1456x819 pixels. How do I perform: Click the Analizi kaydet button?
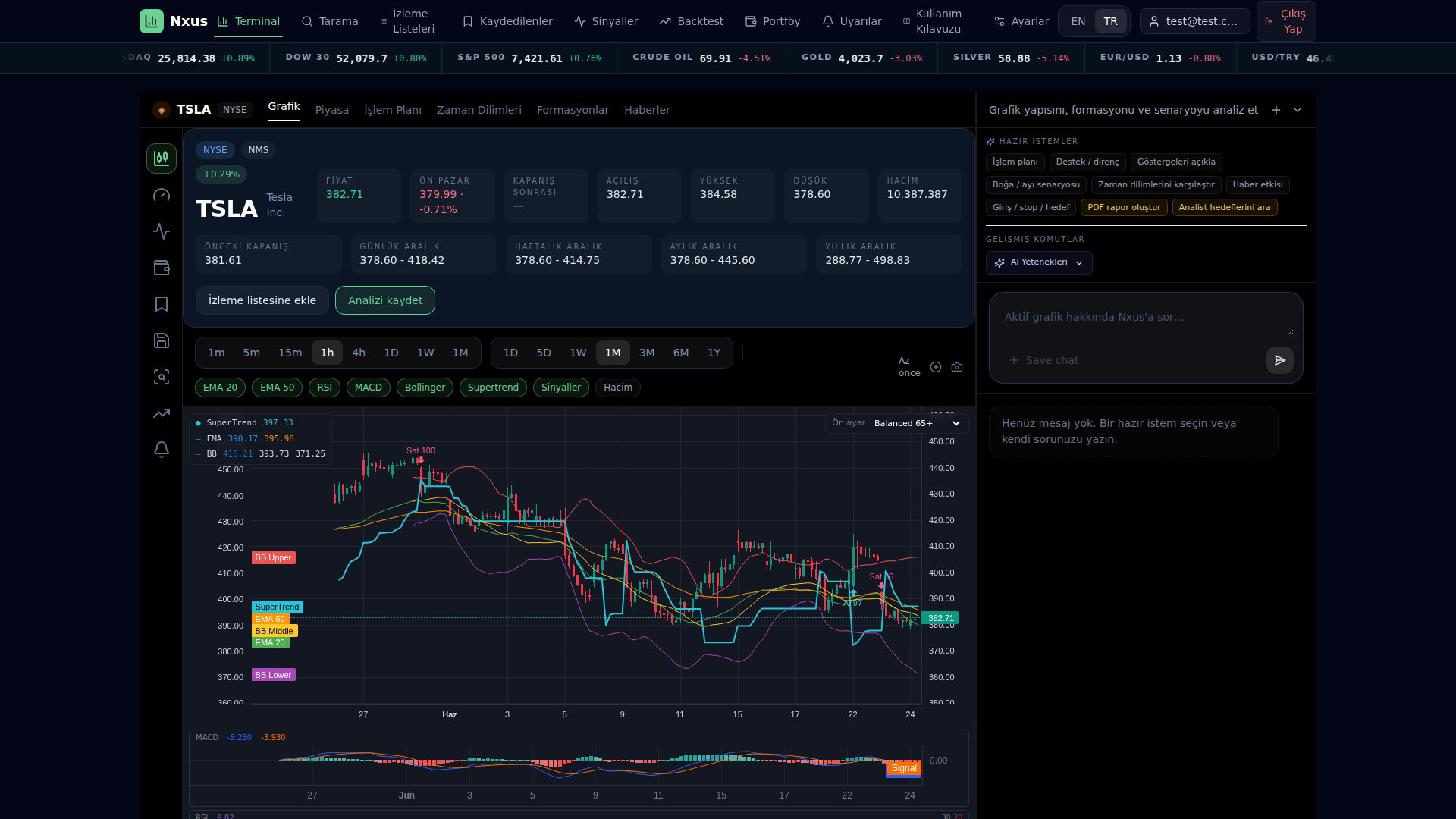pos(385,300)
